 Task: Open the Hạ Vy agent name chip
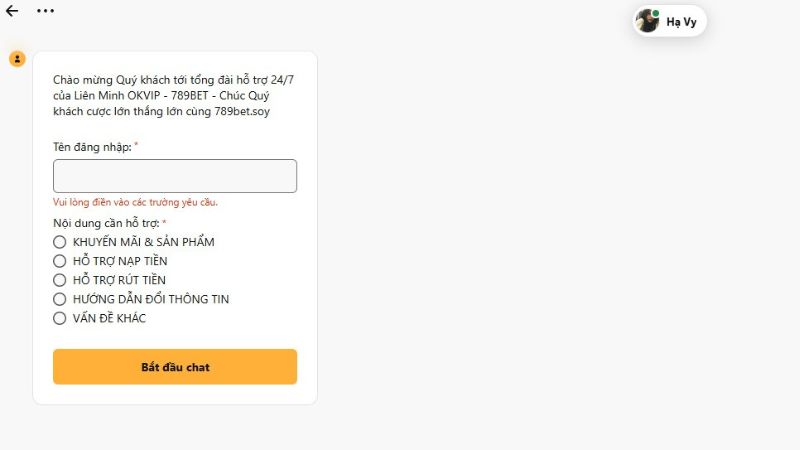(670, 21)
